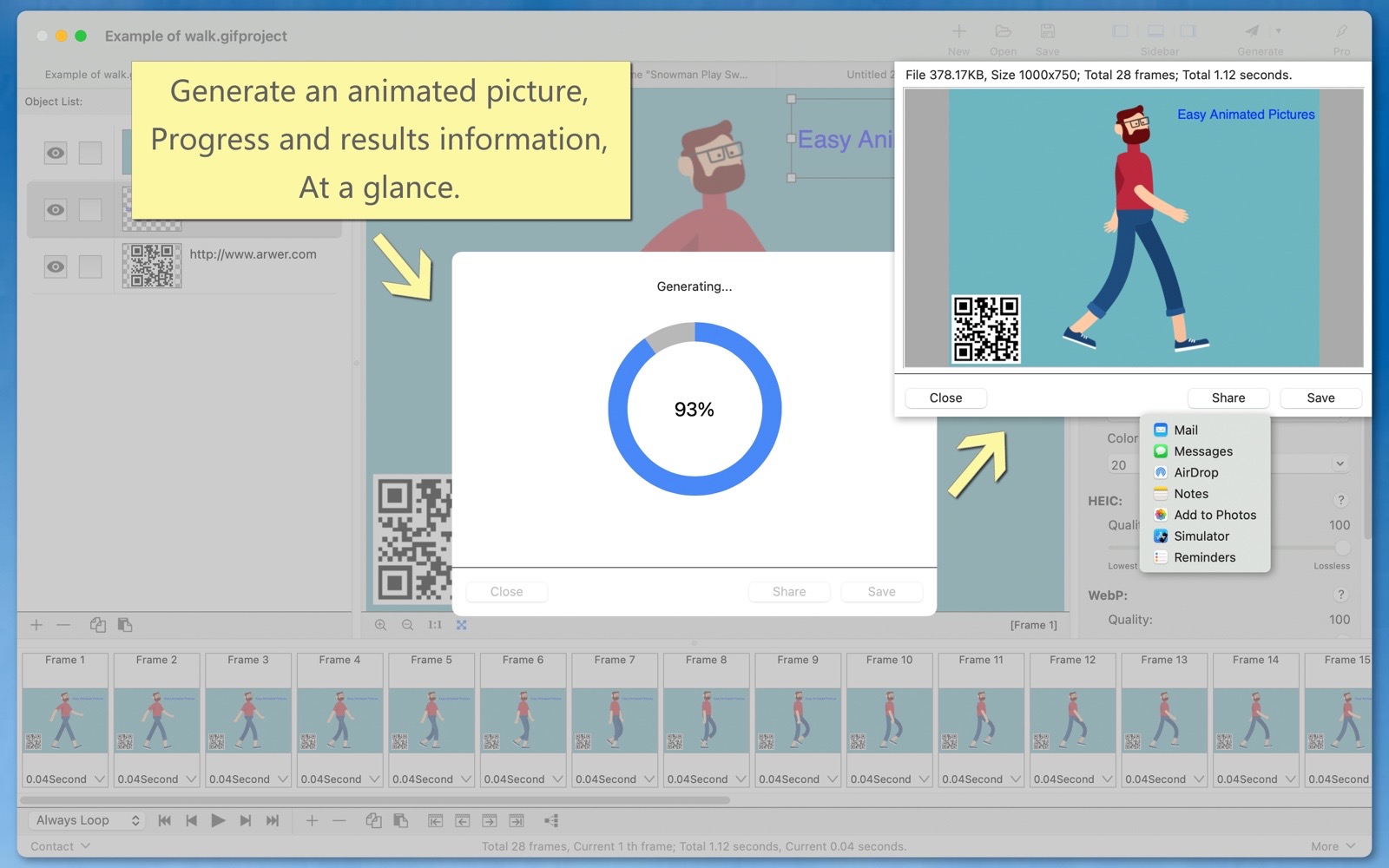Check the box beside the second object
The height and width of the screenshot is (868, 1389).
[x=90, y=210]
